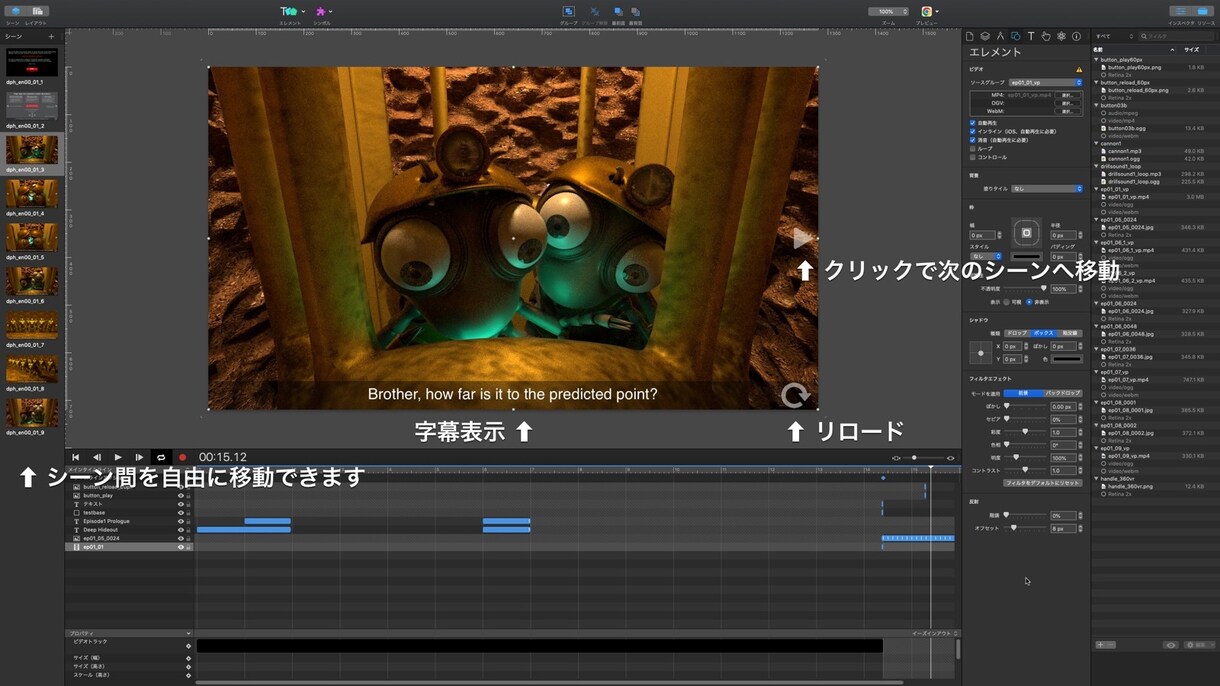The width and height of the screenshot is (1220, 686).
Task: Open the resources gear options menu
Action: pyautogui.click(x=1198, y=645)
